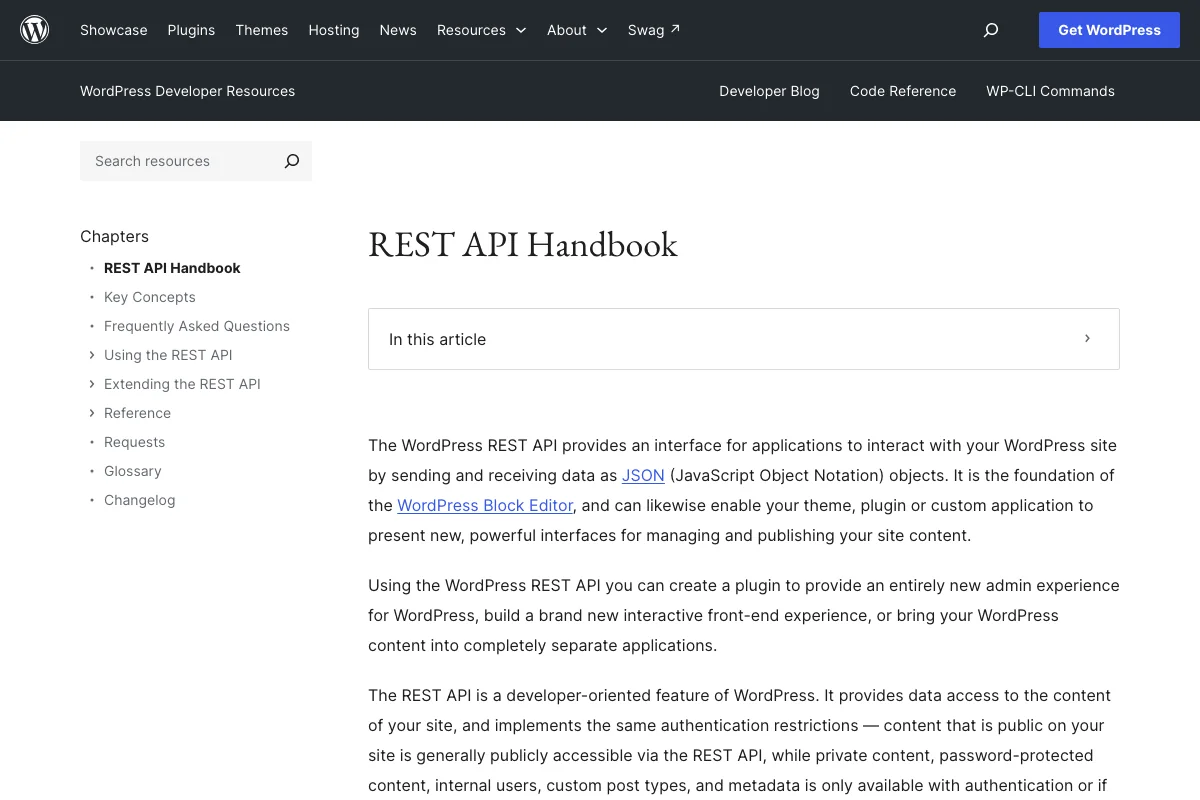Image resolution: width=1200 pixels, height=800 pixels.
Task: Open the Showcase menu item
Action: coord(114,30)
